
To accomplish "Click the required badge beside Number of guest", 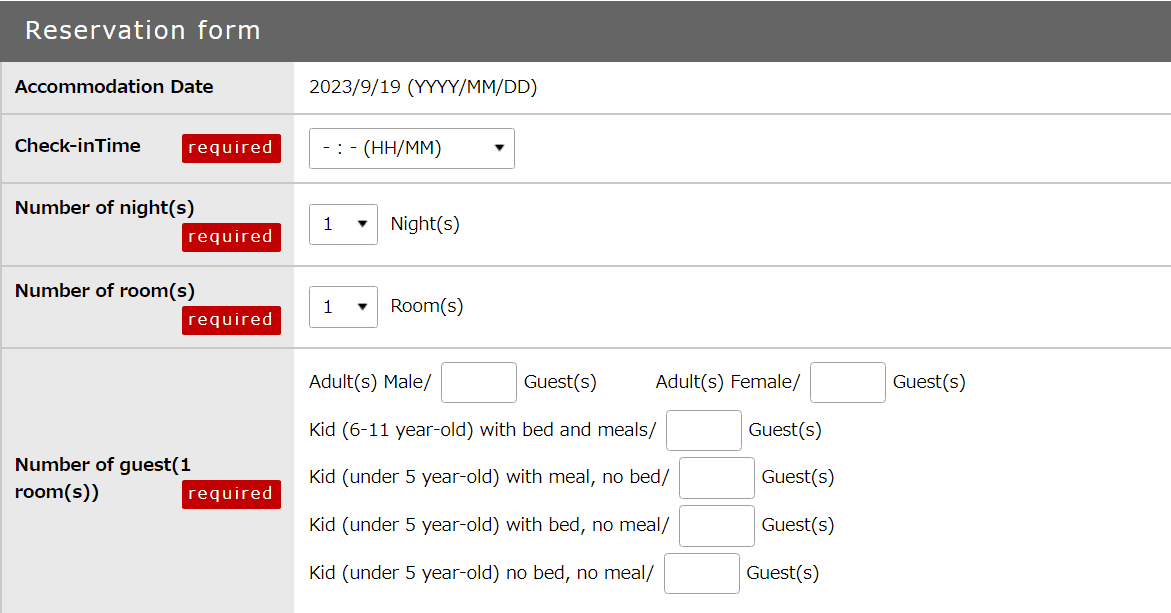I will click(231, 494).
